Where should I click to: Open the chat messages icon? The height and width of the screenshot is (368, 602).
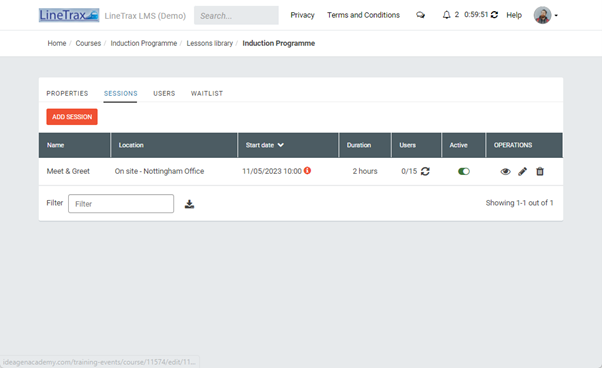coord(420,15)
